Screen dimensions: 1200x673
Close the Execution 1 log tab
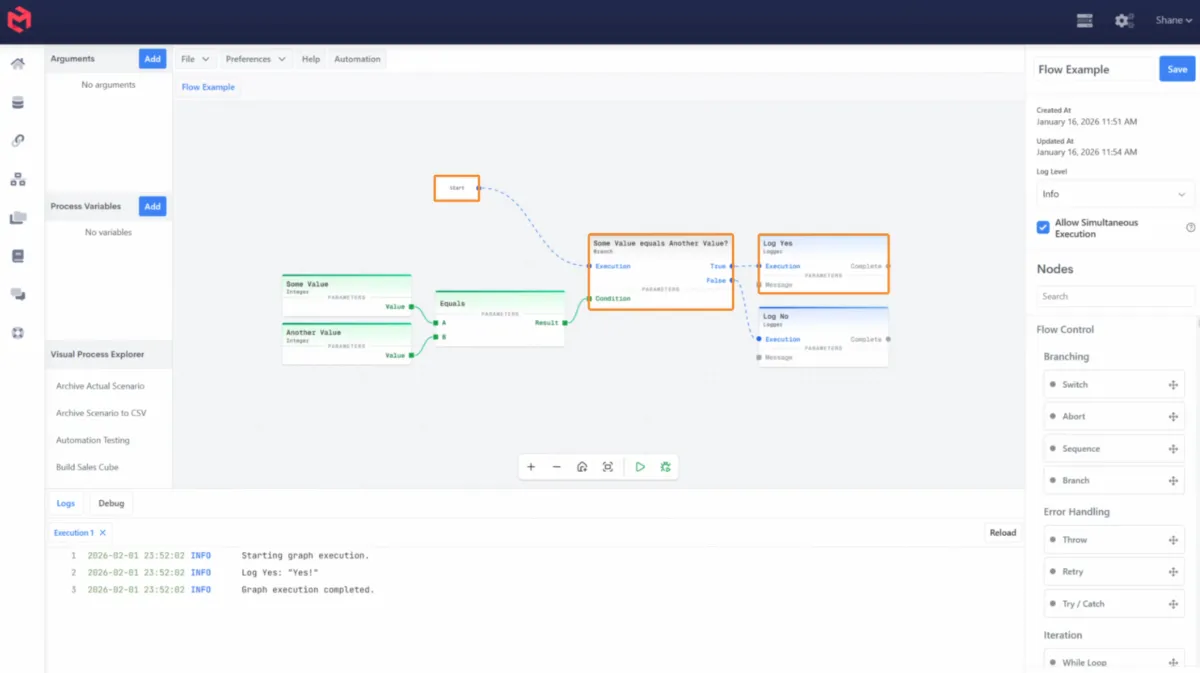pos(103,533)
